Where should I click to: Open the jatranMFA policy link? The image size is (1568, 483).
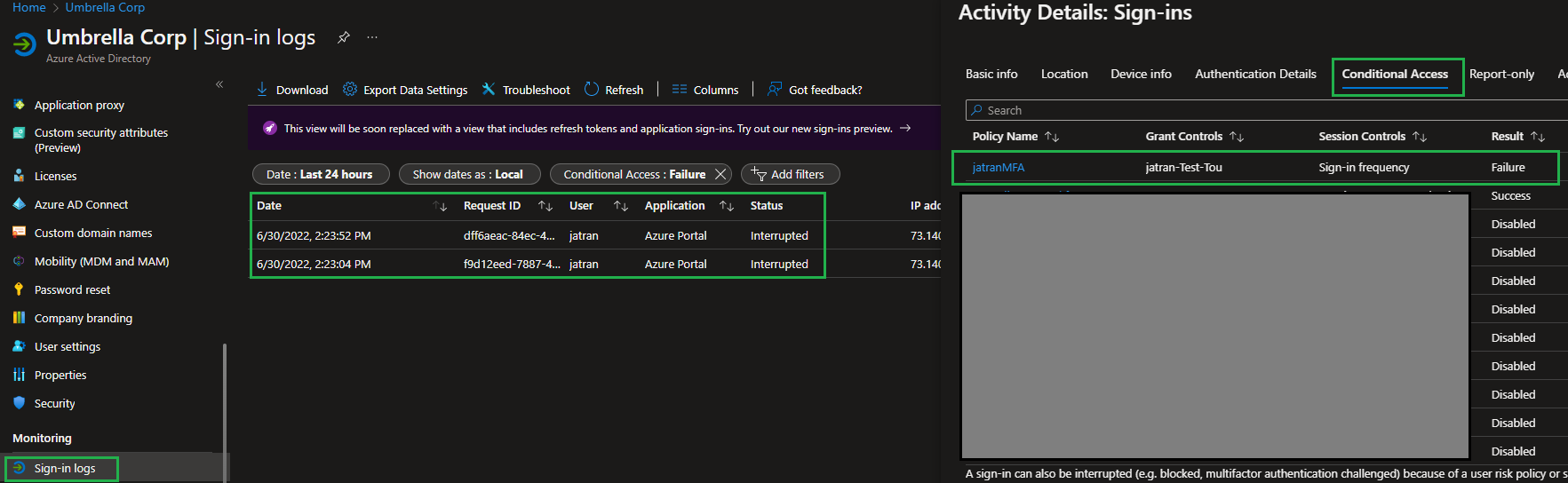(x=998, y=167)
